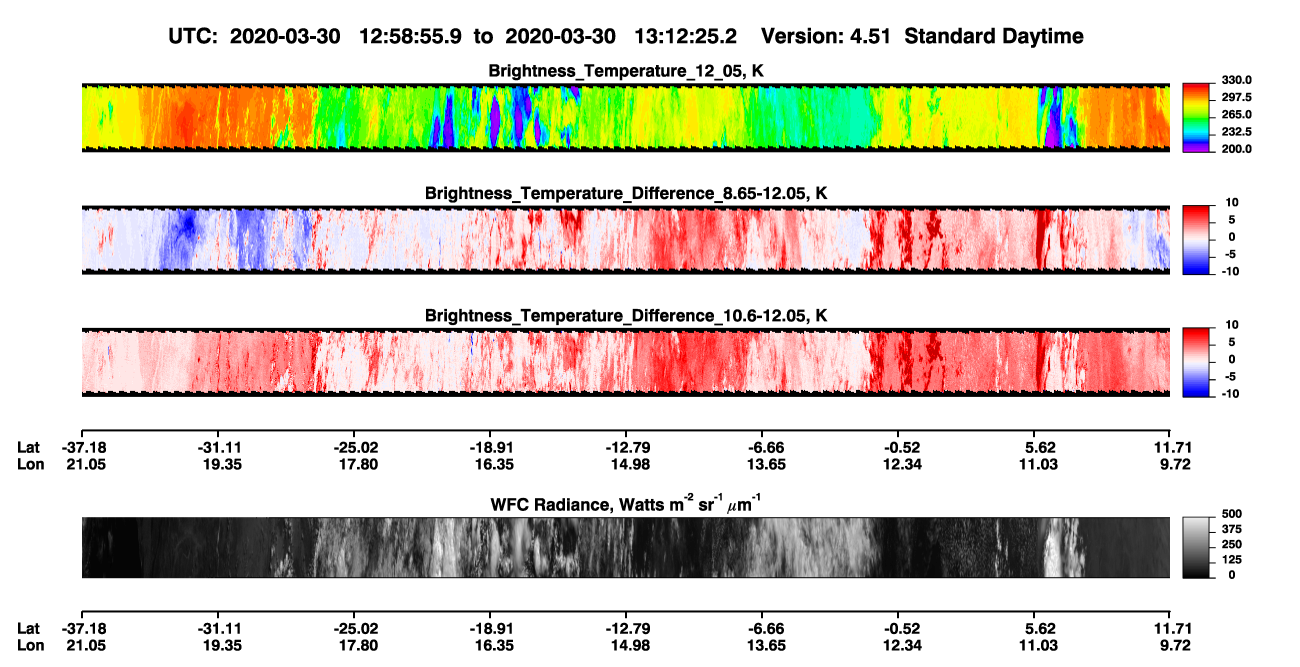Viewport: 1300px width, 667px height.
Task: Click Lon '16.35' under the 10.6-12.05 panel
Action: [x=492, y=464]
